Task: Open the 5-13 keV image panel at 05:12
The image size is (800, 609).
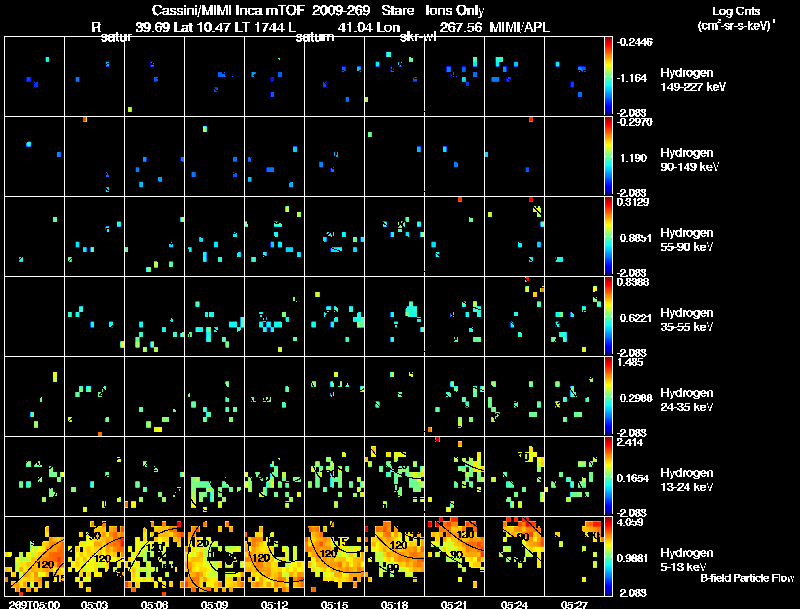Action: tap(274, 556)
